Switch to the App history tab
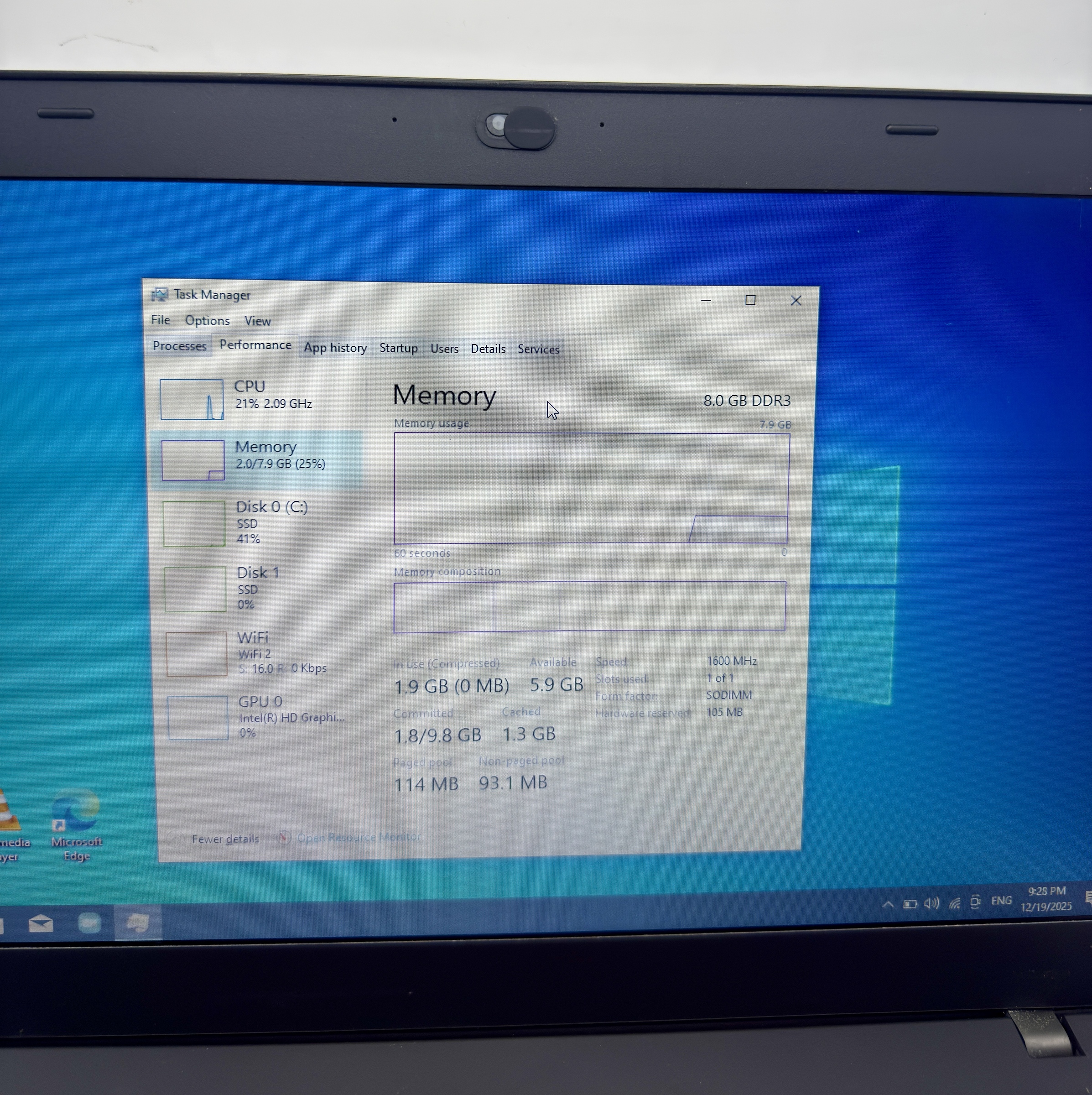The image size is (1092, 1095). 335,347
